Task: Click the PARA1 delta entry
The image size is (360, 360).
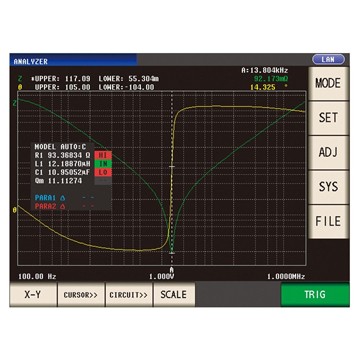Action: click(65, 198)
